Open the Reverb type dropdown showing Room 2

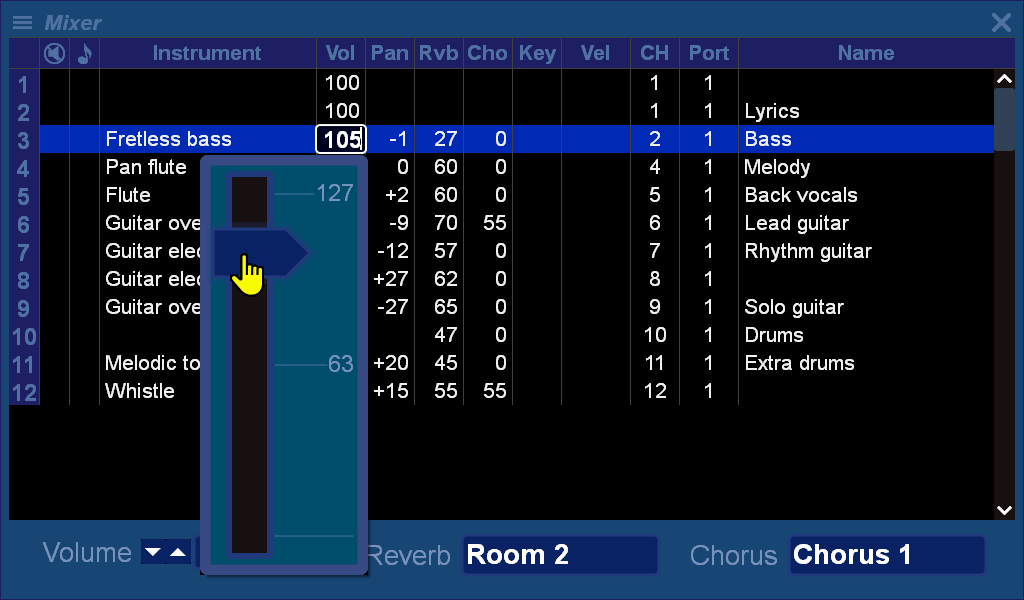[560, 555]
